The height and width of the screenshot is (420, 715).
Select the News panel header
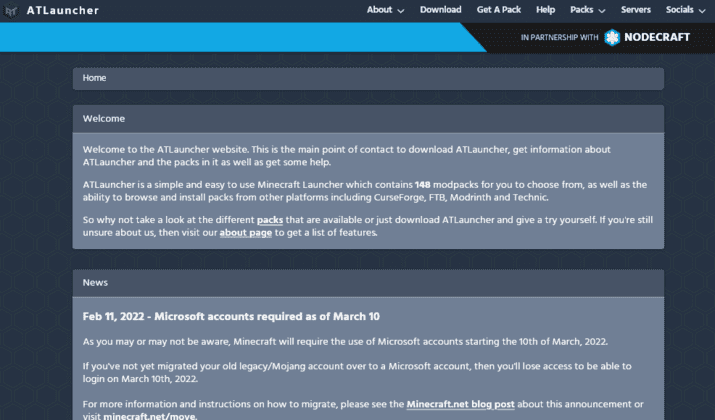click(368, 283)
